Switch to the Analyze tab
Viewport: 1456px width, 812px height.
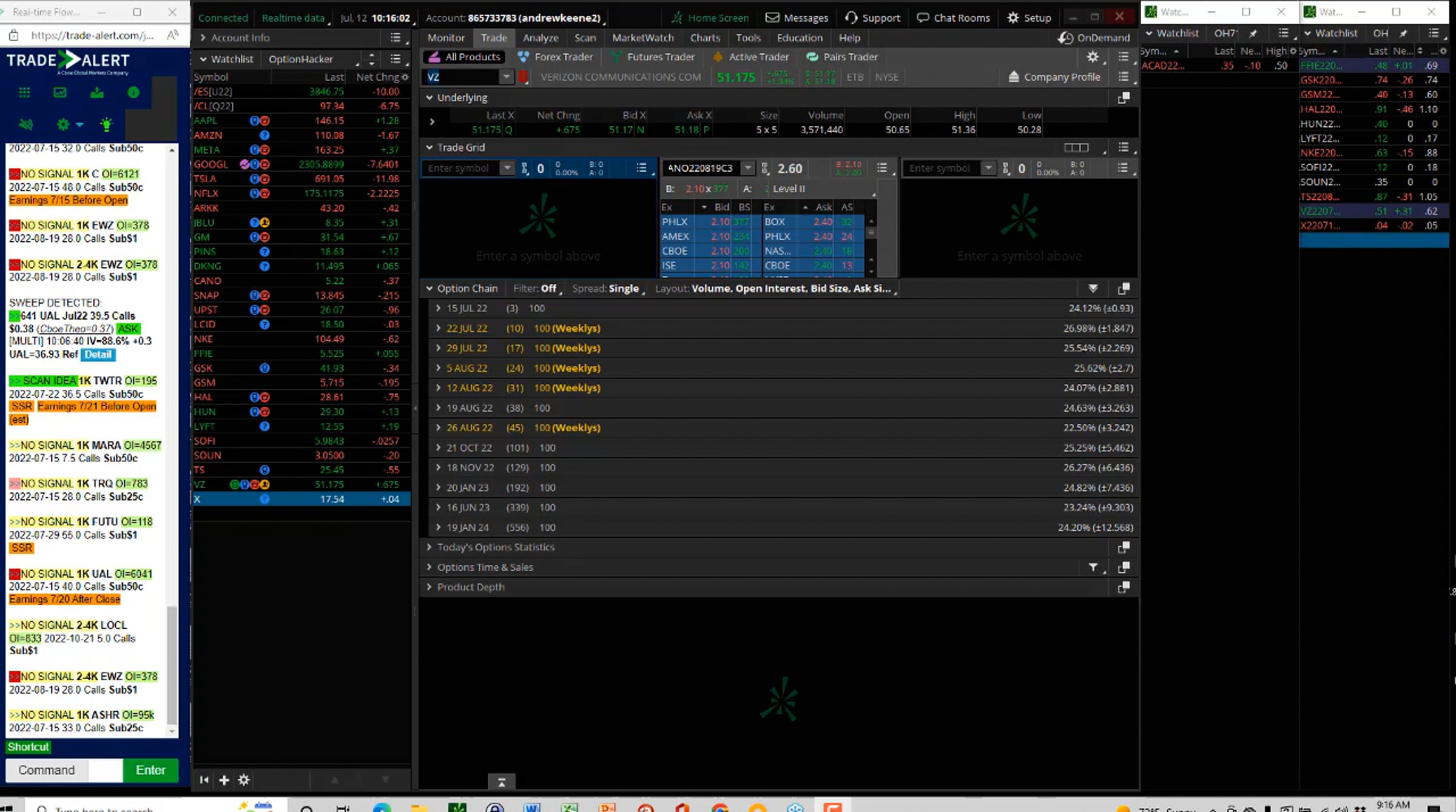point(540,38)
